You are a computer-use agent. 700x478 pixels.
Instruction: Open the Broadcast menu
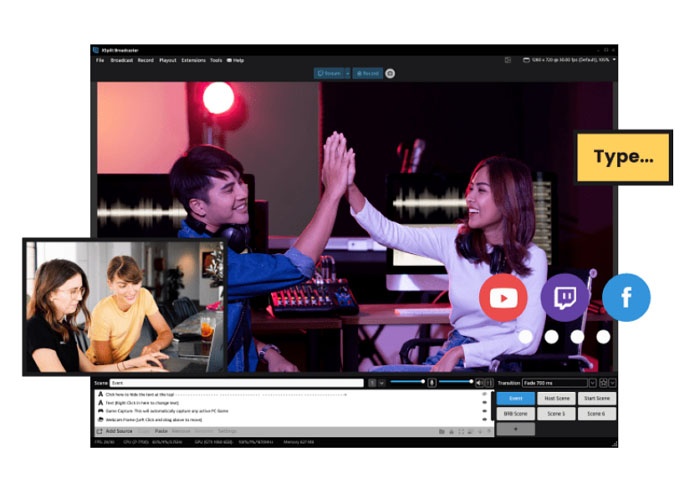(121, 60)
